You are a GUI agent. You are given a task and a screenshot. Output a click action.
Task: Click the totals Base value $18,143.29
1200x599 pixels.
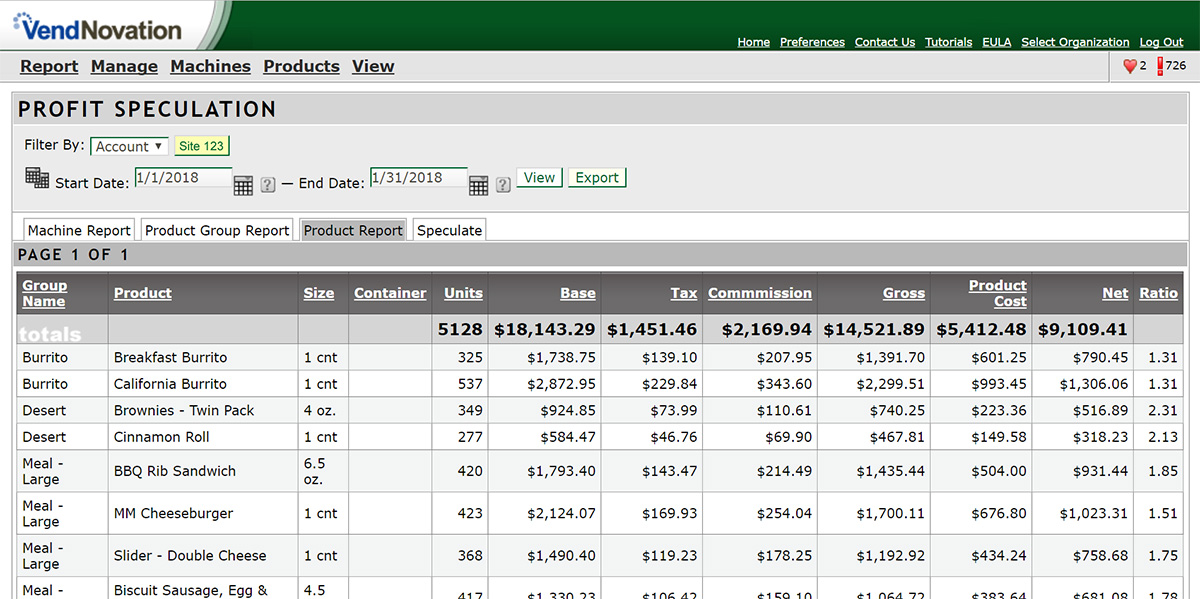pyautogui.click(x=545, y=329)
